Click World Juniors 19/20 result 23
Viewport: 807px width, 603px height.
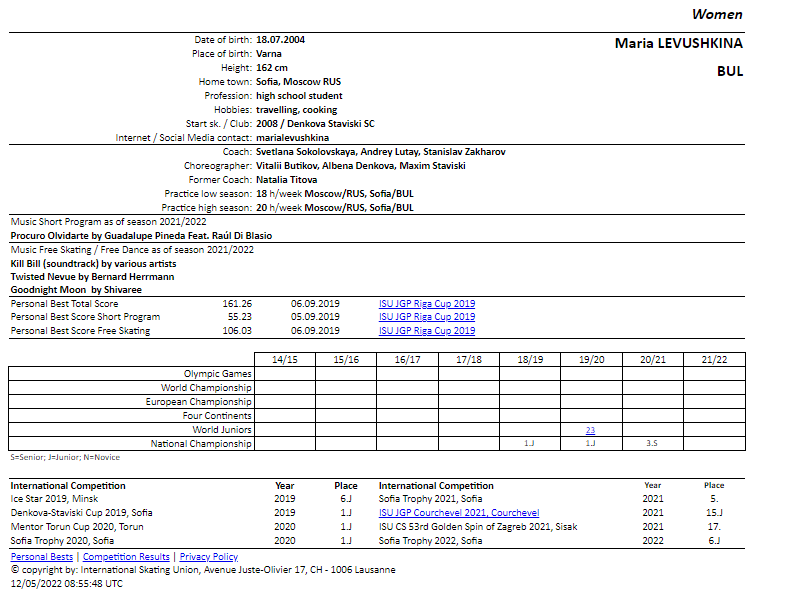pos(590,430)
